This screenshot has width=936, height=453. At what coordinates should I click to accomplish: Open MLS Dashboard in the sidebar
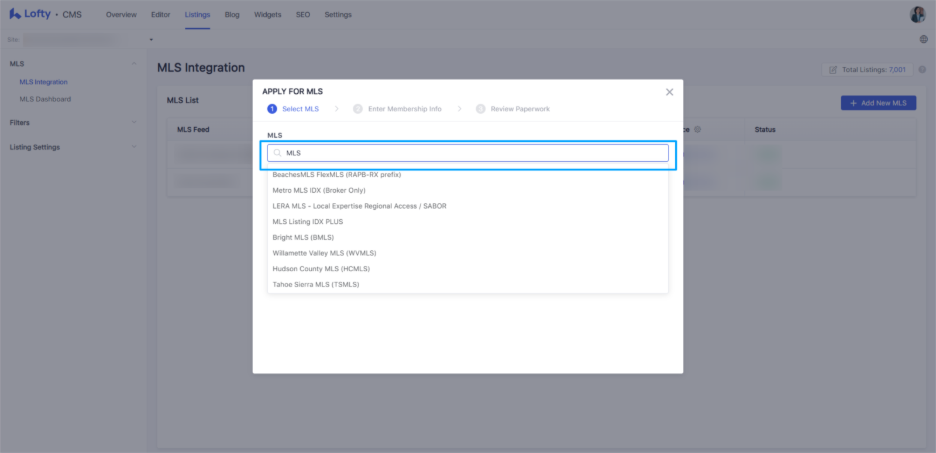pos(45,99)
